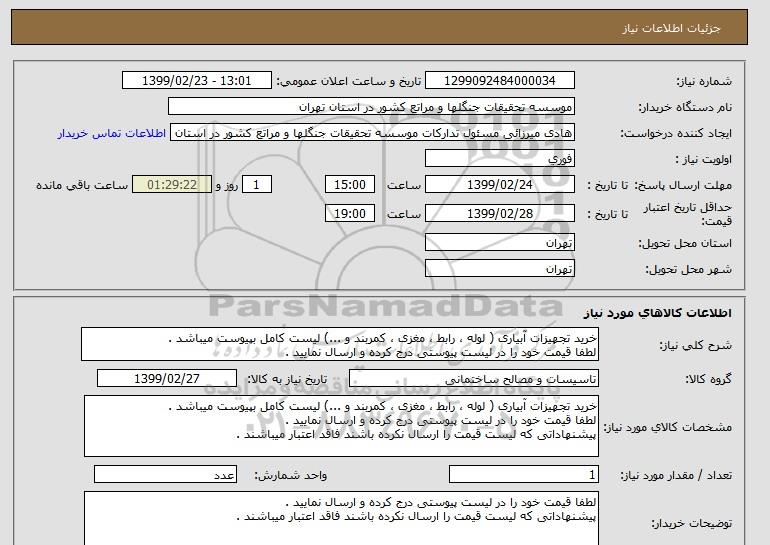Click the توضیحات خریدار label
Screen dimensions: 770x545
pyautogui.click(x=691, y=524)
